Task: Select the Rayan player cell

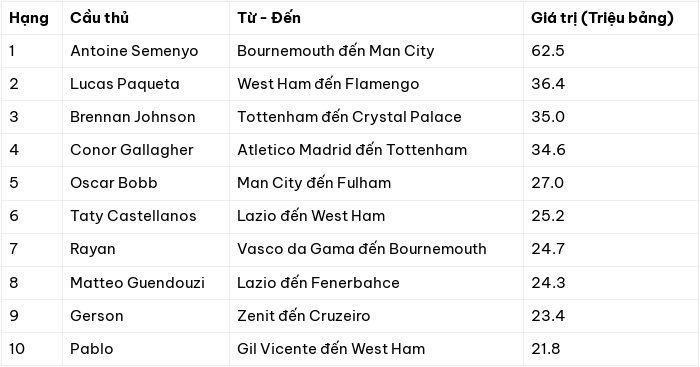Action: (146, 249)
